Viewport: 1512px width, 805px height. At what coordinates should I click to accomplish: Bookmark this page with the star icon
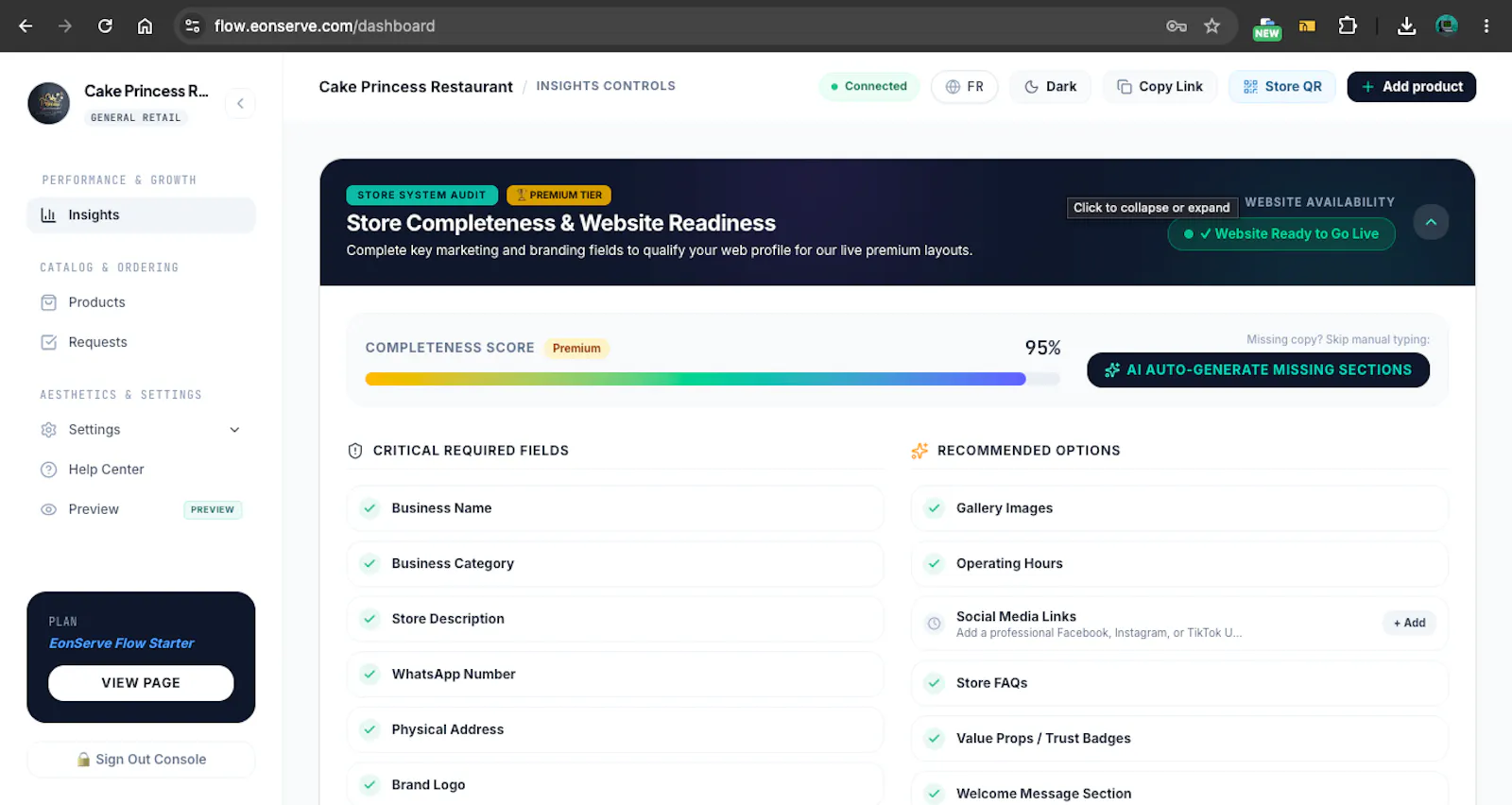click(1212, 26)
